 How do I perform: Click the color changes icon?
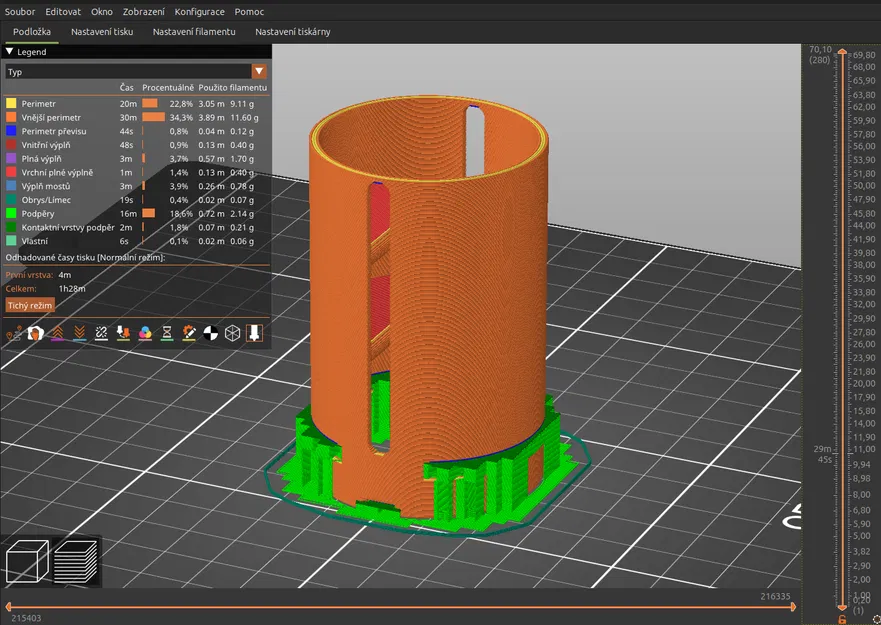[x=145, y=333]
